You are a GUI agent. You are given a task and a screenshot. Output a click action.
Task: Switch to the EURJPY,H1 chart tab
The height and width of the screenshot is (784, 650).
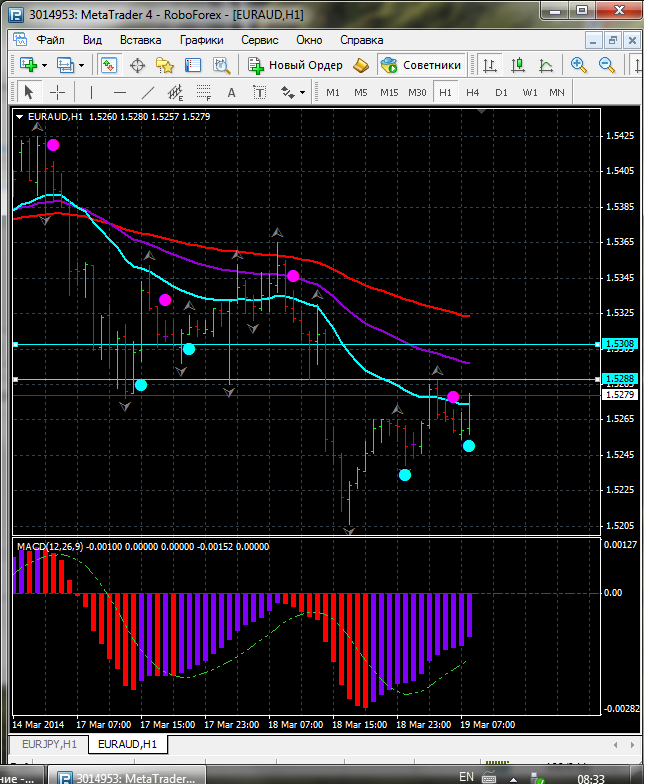(48, 744)
